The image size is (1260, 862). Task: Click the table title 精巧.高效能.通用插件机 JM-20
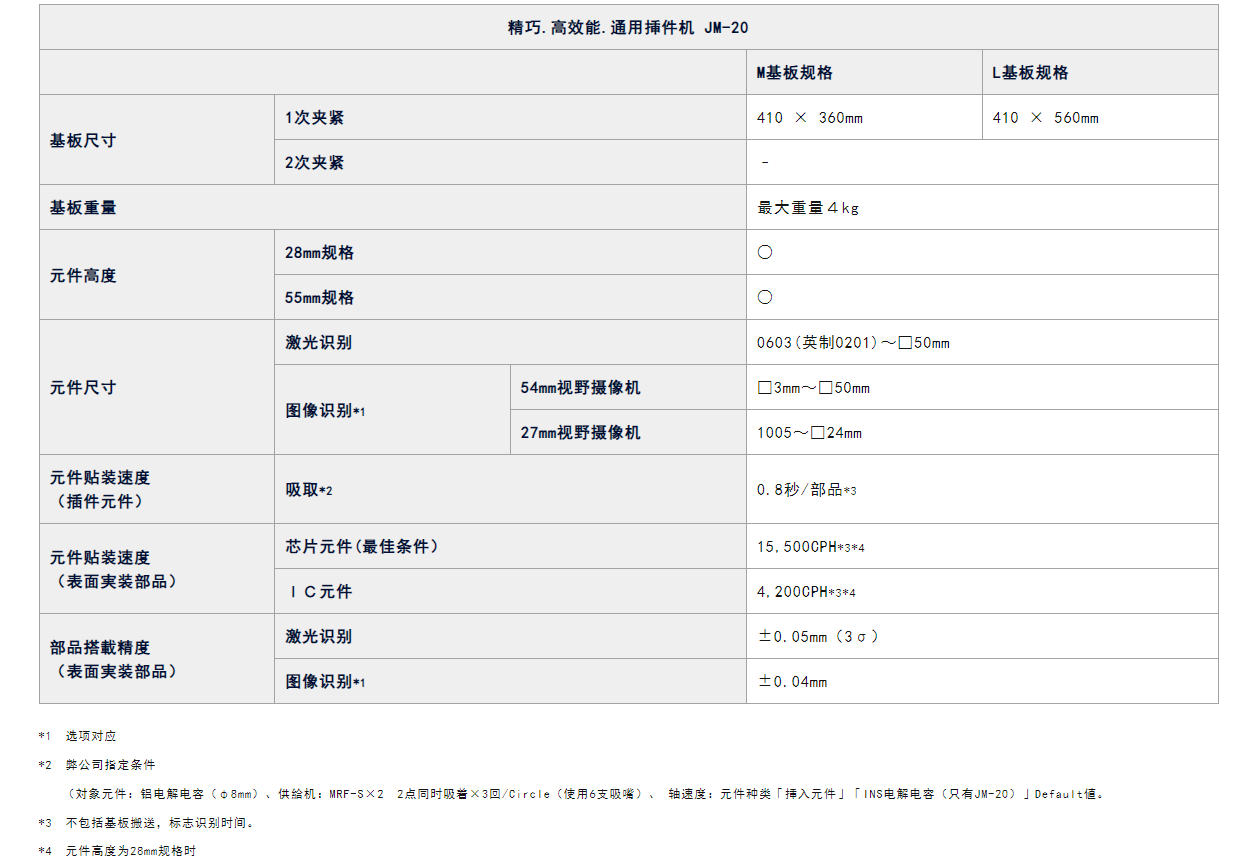628,28
